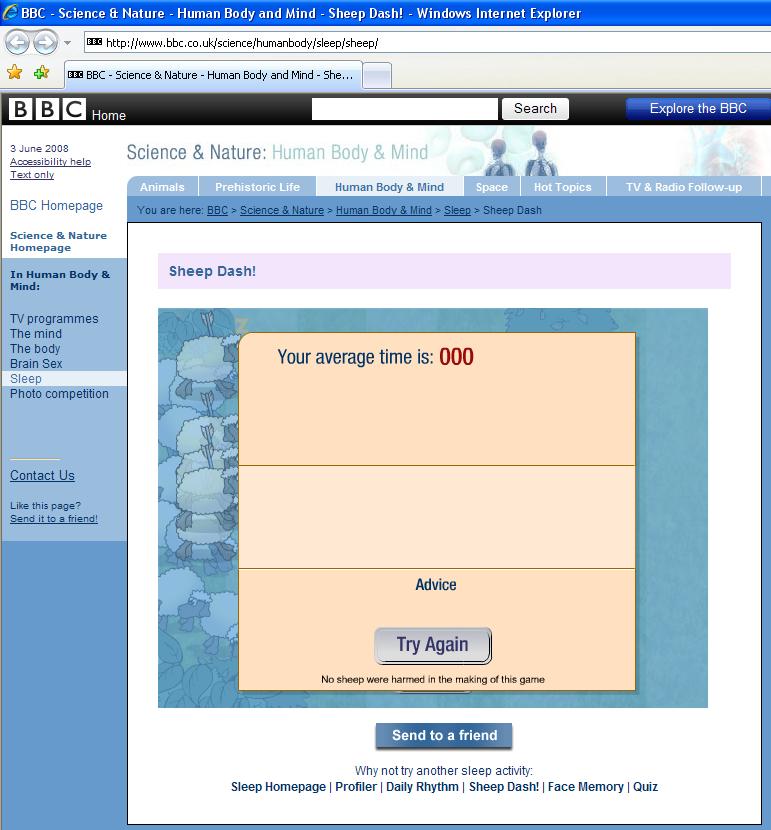The width and height of the screenshot is (771, 830).
Task: Click the BBC breadcrumb link
Action: click(x=217, y=210)
